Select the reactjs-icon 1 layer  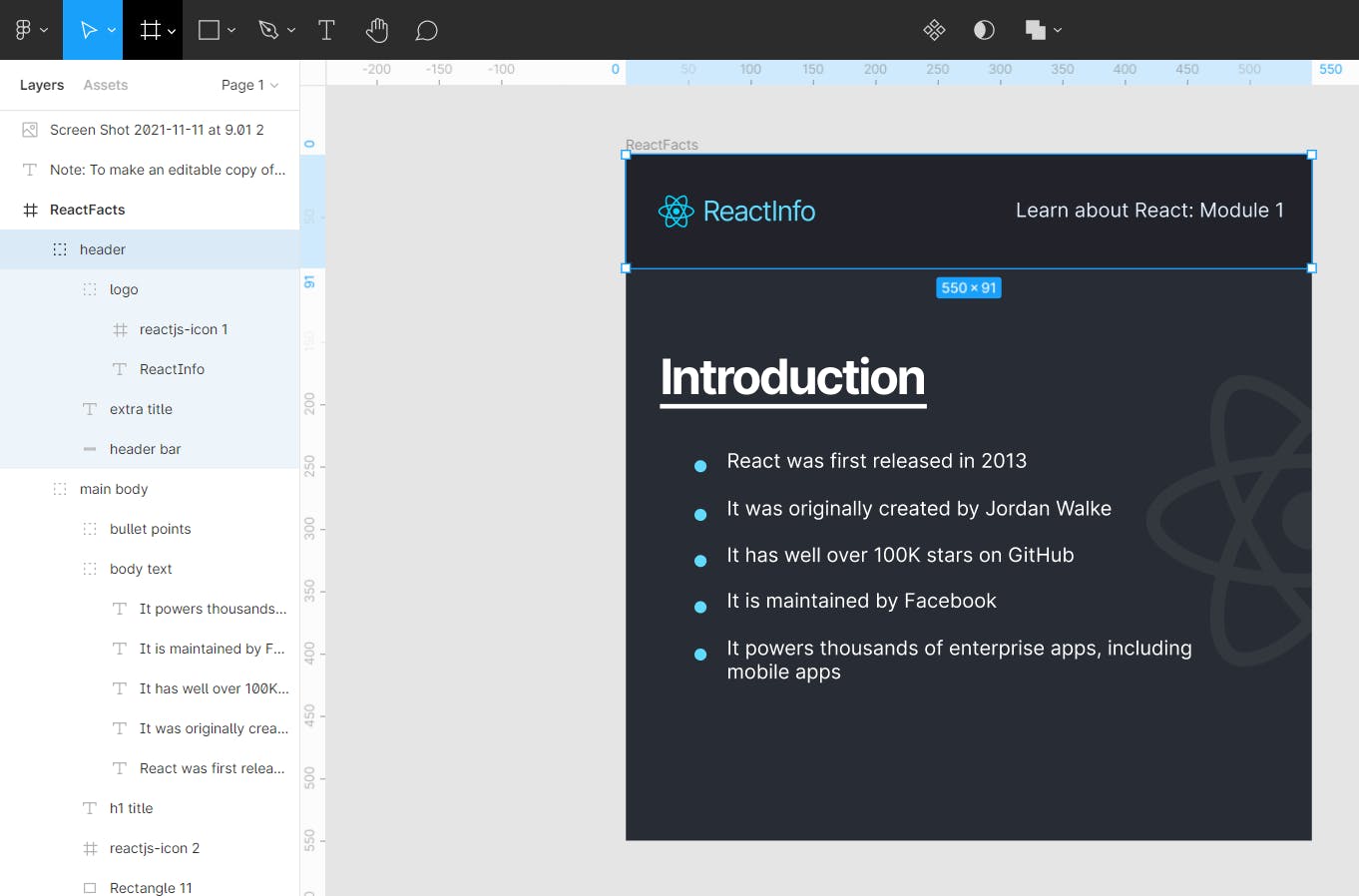click(150, 329)
